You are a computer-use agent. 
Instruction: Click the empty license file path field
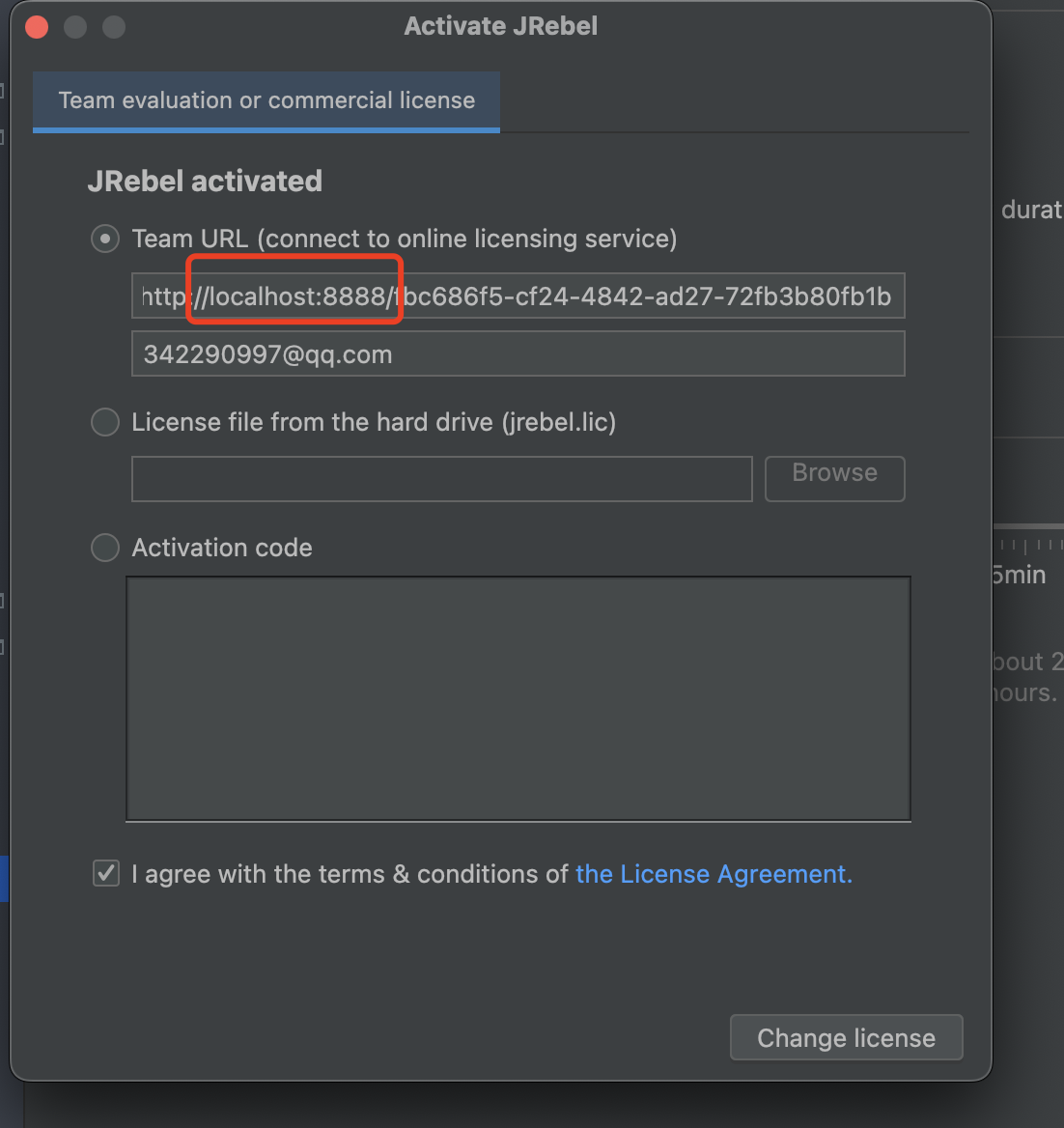pyautogui.click(x=441, y=479)
